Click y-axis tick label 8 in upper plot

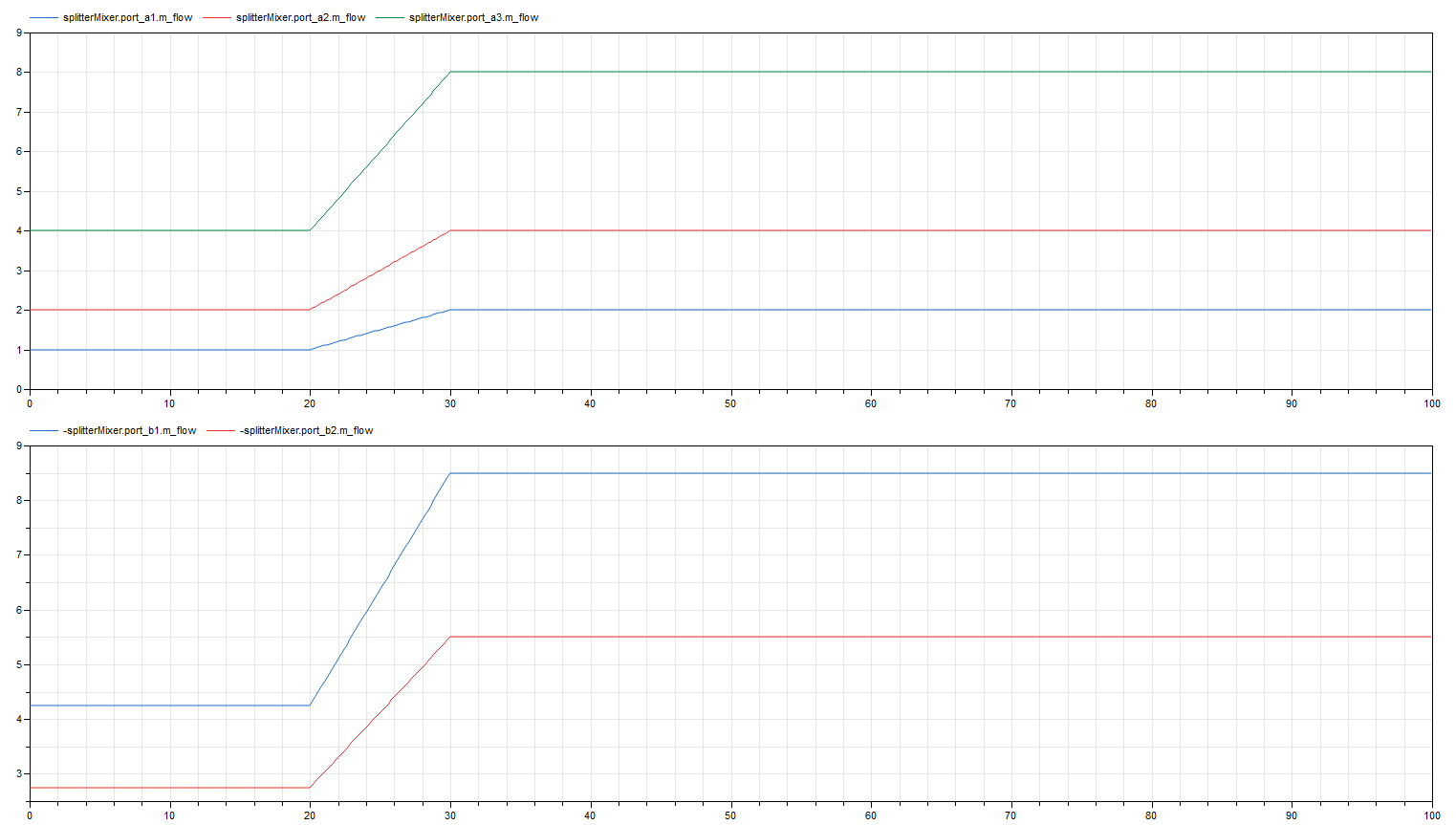tap(18, 73)
